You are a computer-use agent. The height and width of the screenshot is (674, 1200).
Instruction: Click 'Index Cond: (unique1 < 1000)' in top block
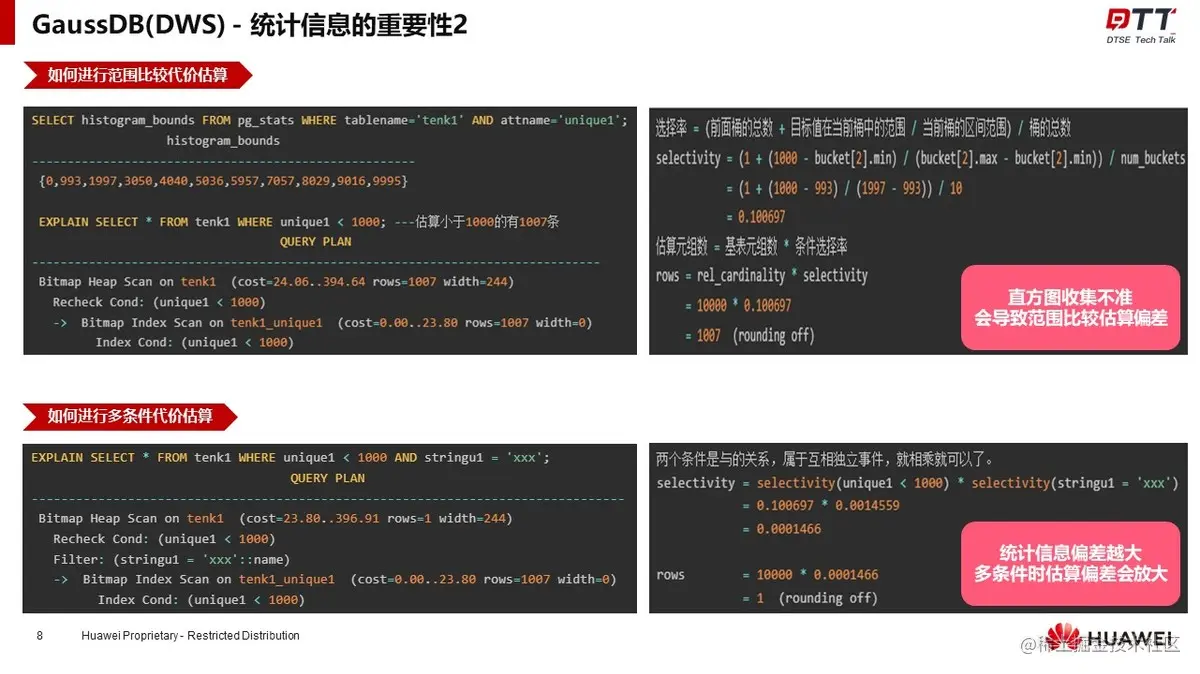tap(195, 342)
